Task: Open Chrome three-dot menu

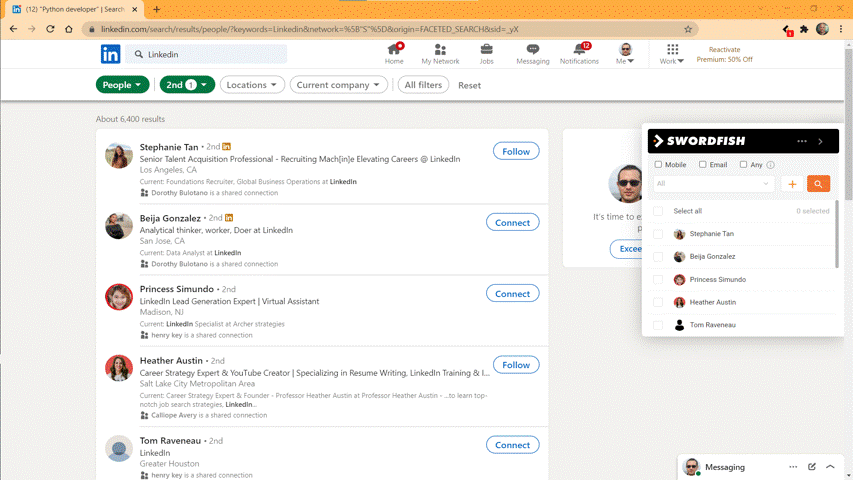Action: coord(841,29)
